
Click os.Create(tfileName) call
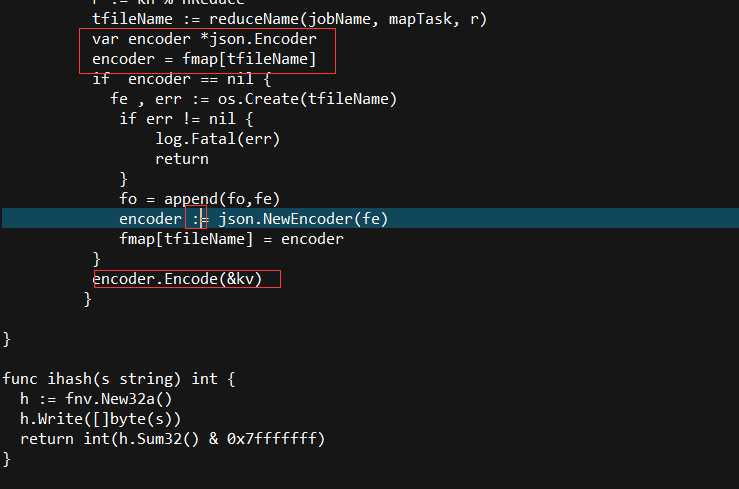[307, 99]
